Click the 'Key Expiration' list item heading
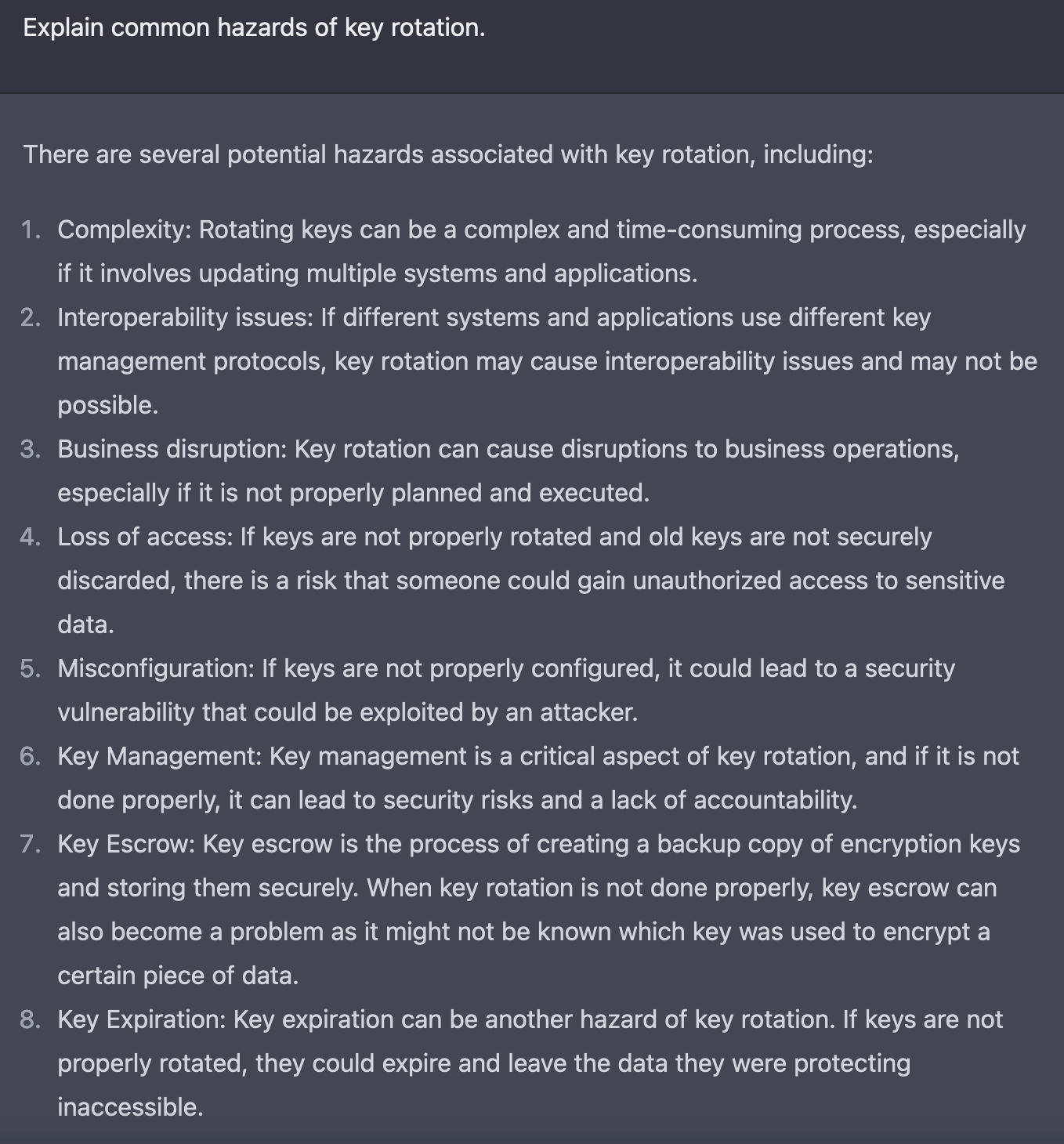The image size is (1064, 1144). click(142, 1019)
